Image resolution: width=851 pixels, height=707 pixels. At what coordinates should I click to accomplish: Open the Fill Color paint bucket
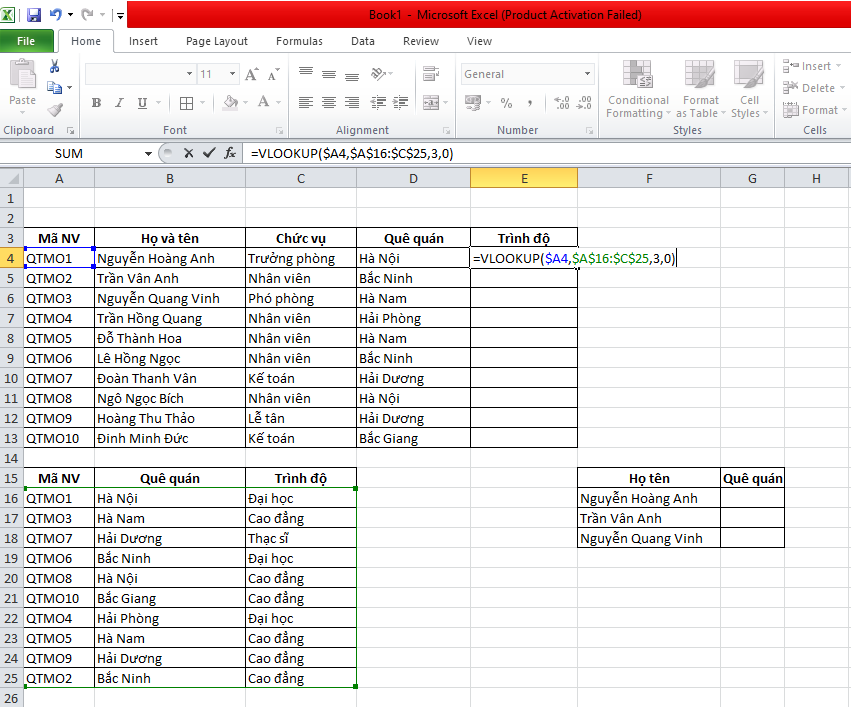231,103
